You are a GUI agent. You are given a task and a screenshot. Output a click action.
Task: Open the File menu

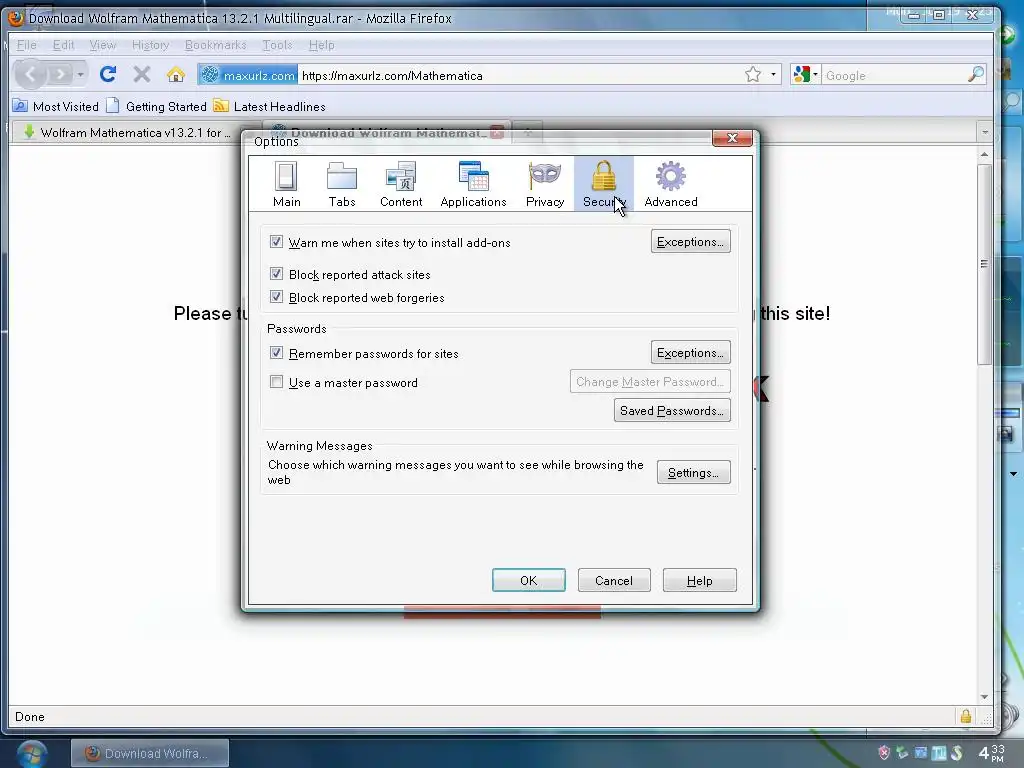pyautogui.click(x=26, y=45)
